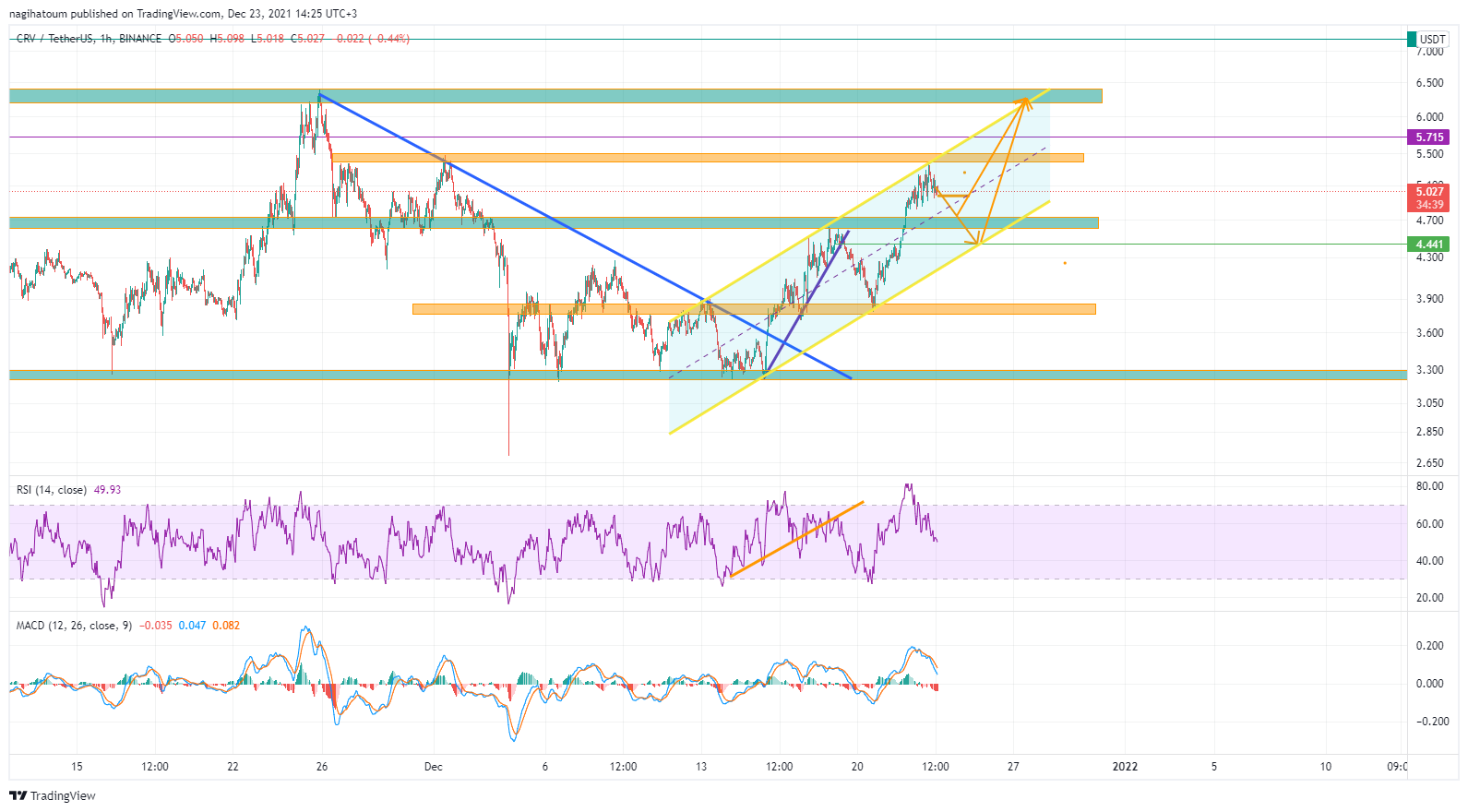The width and height of the screenshot is (1468, 812).
Task: Click the 20.00 RSI scale value
Action: pyautogui.click(x=1429, y=598)
